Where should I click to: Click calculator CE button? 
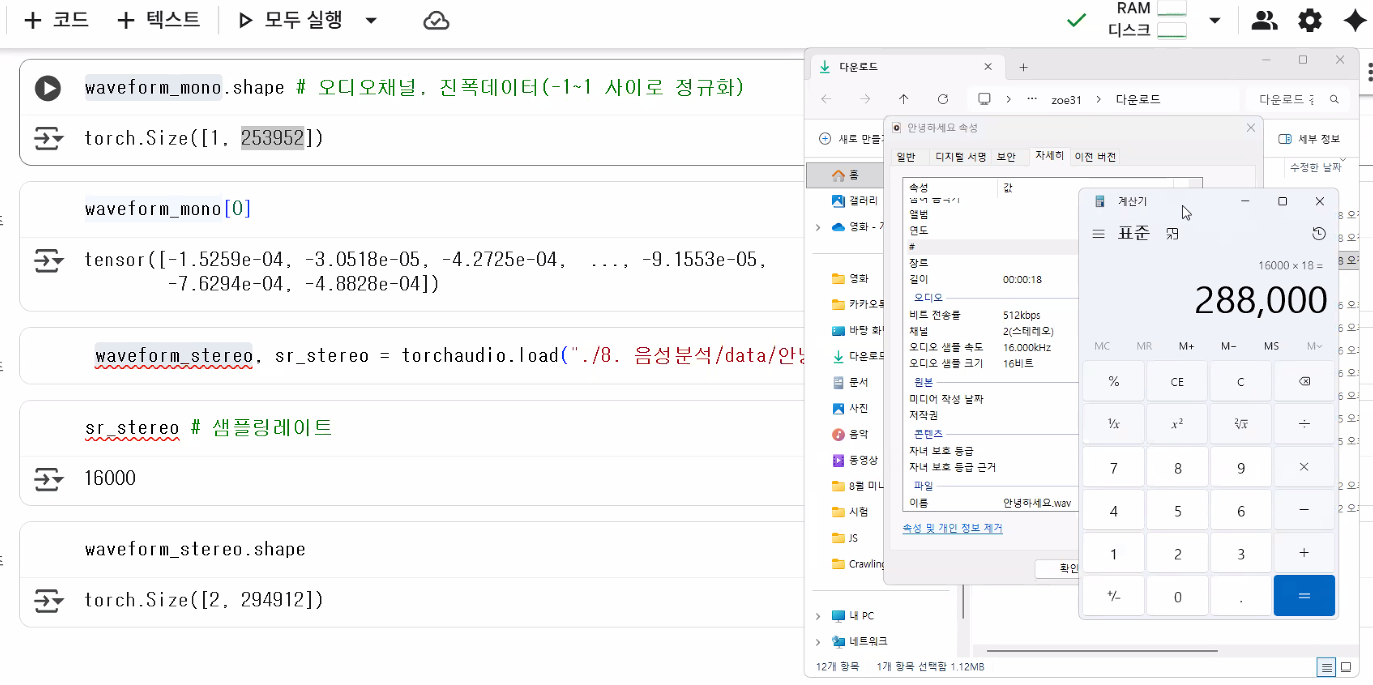tap(1177, 382)
